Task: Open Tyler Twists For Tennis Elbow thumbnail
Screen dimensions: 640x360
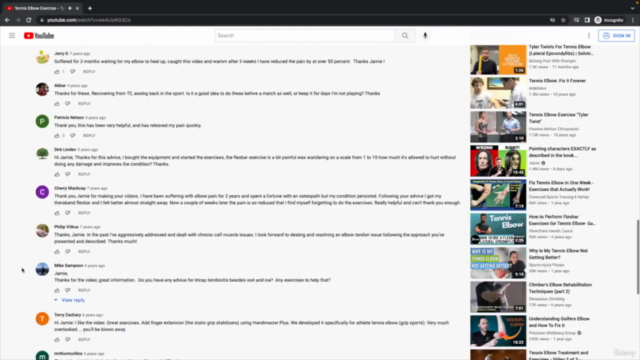Action: [x=498, y=60]
